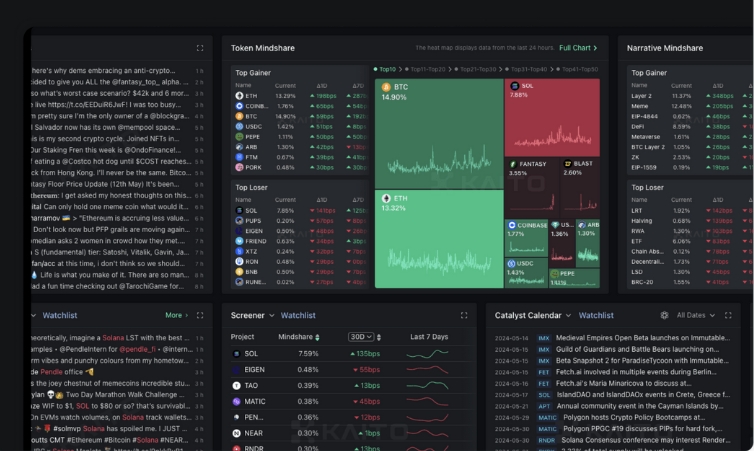Select the SOL 7.88% red heat map tile
The image size is (754, 451).
tap(552, 117)
